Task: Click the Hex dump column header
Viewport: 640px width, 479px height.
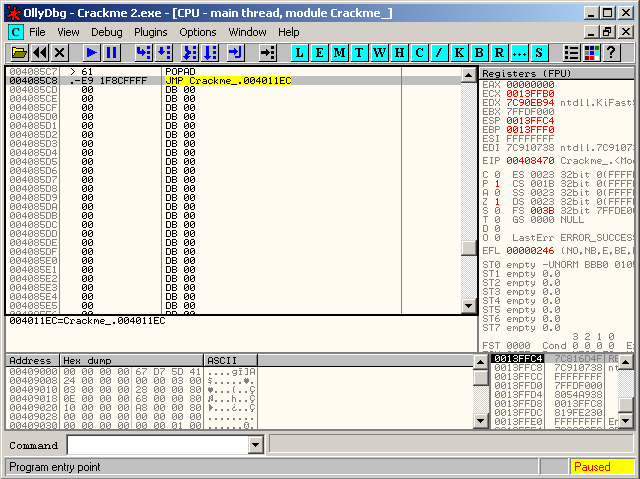Action: coord(131,361)
